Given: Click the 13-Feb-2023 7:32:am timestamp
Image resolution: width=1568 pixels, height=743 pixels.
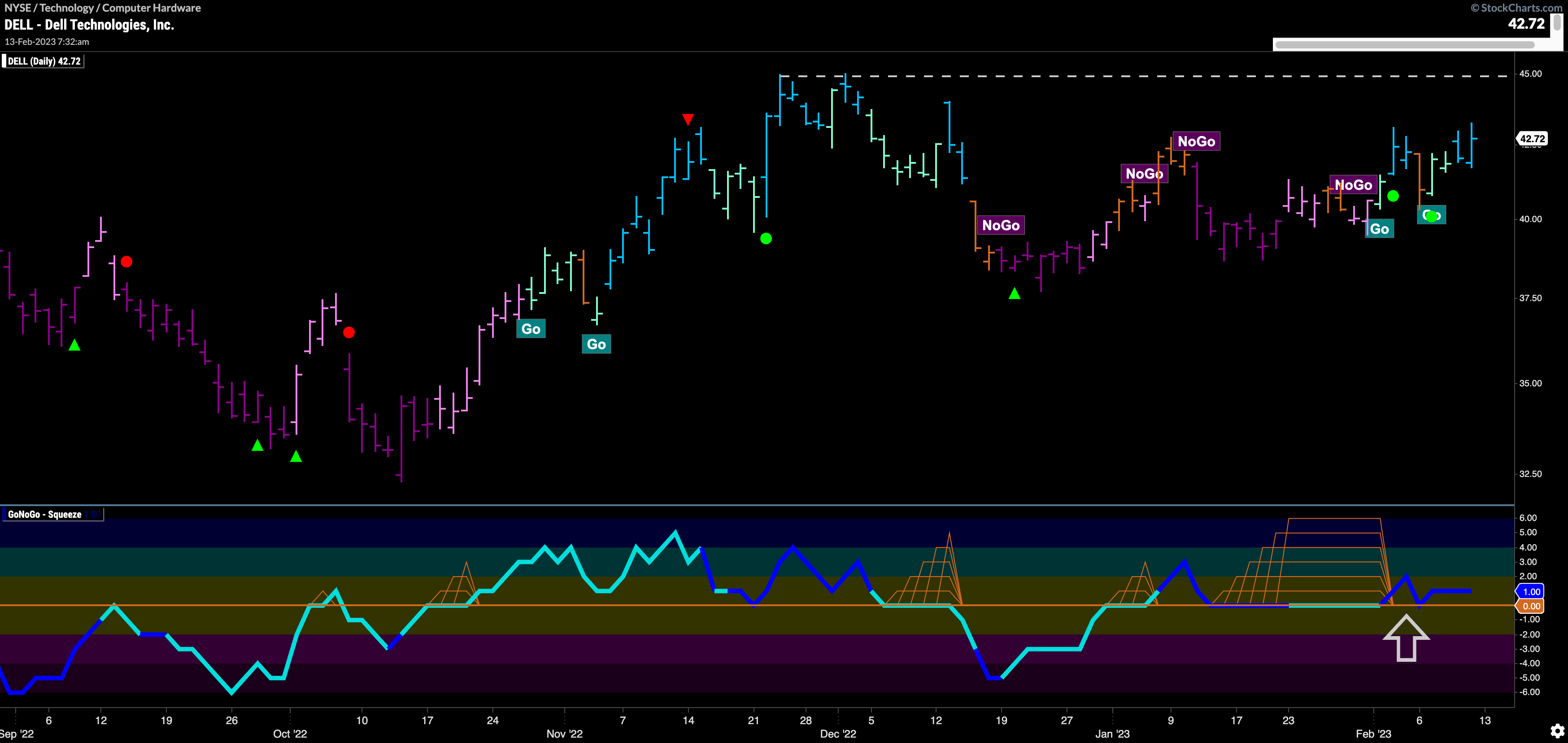Looking at the screenshot, I should coord(47,42).
